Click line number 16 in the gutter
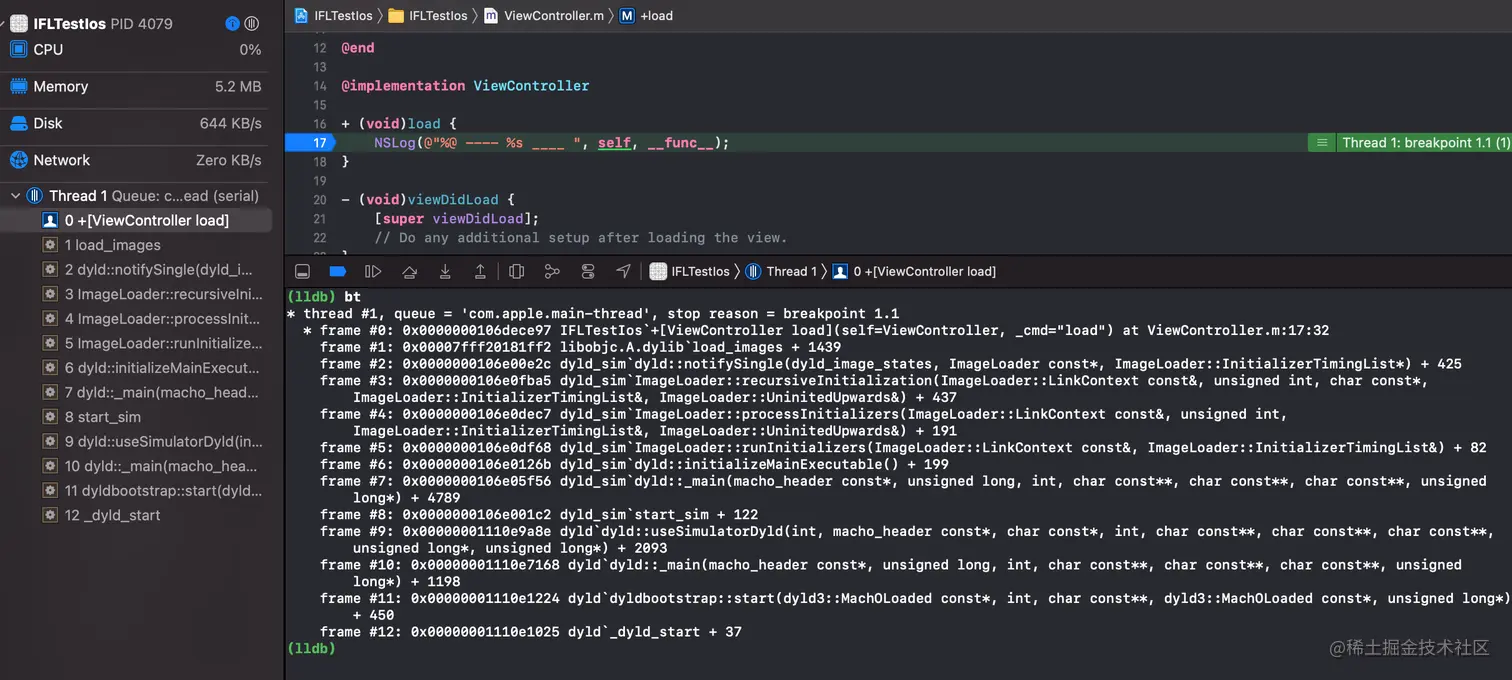 [x=320, y=124]
